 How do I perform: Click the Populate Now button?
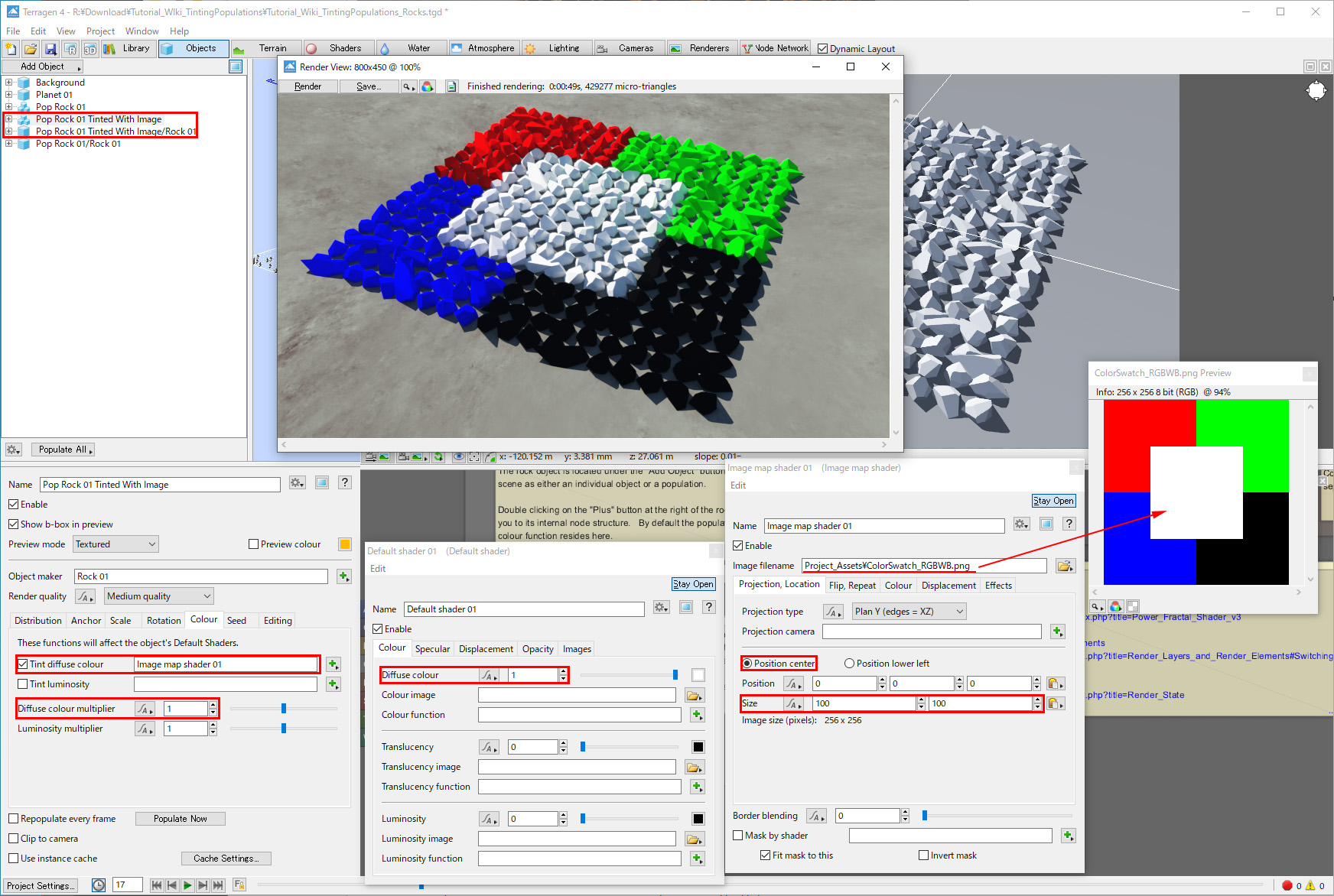[180, 819]
